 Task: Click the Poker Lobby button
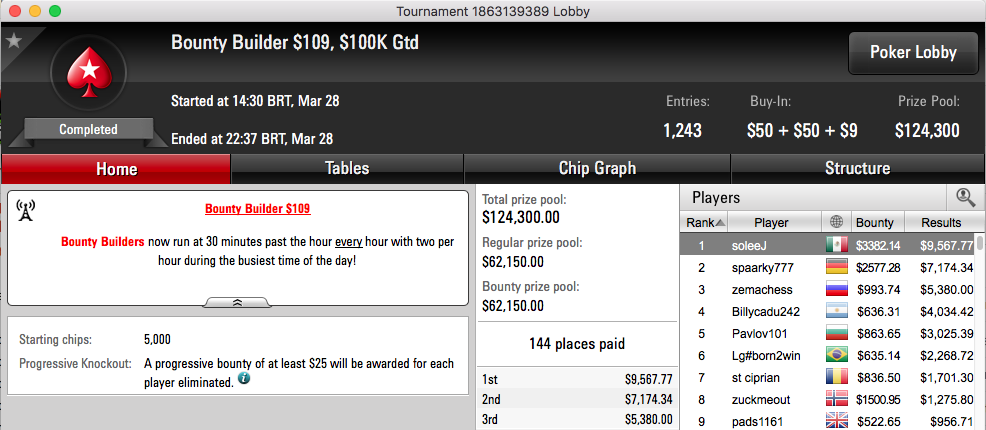(913, 53)
